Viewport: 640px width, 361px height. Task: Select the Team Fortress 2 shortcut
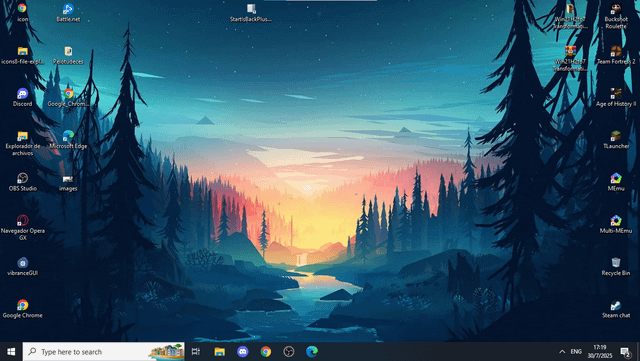coord(616,55)
